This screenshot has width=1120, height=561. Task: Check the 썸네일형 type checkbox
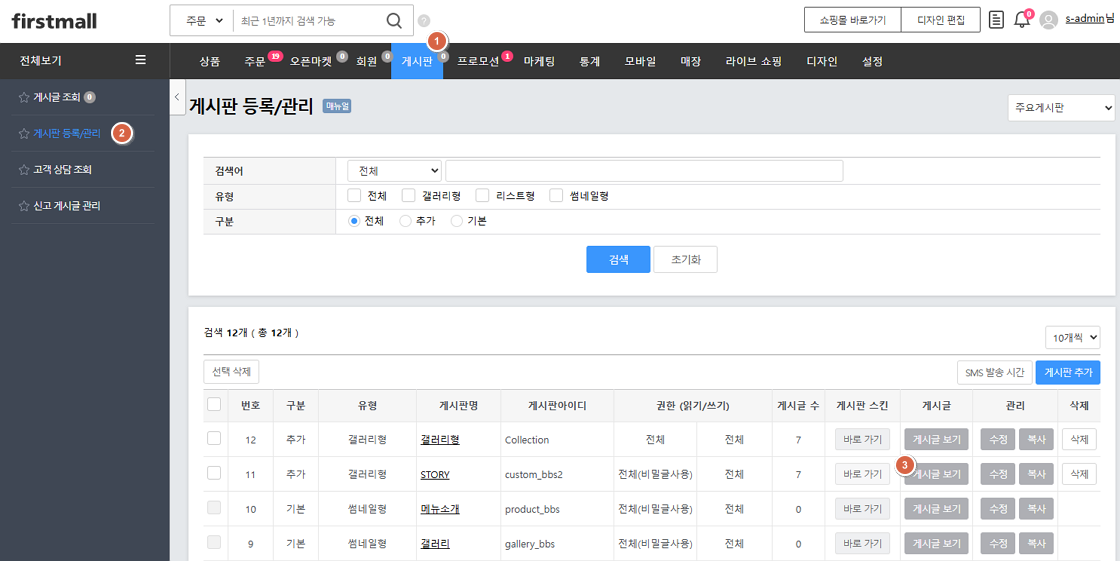(x=557, y=196)
